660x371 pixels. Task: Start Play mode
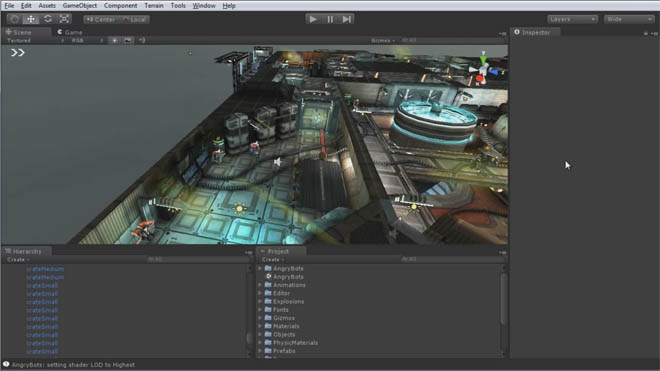pos(313,19)
